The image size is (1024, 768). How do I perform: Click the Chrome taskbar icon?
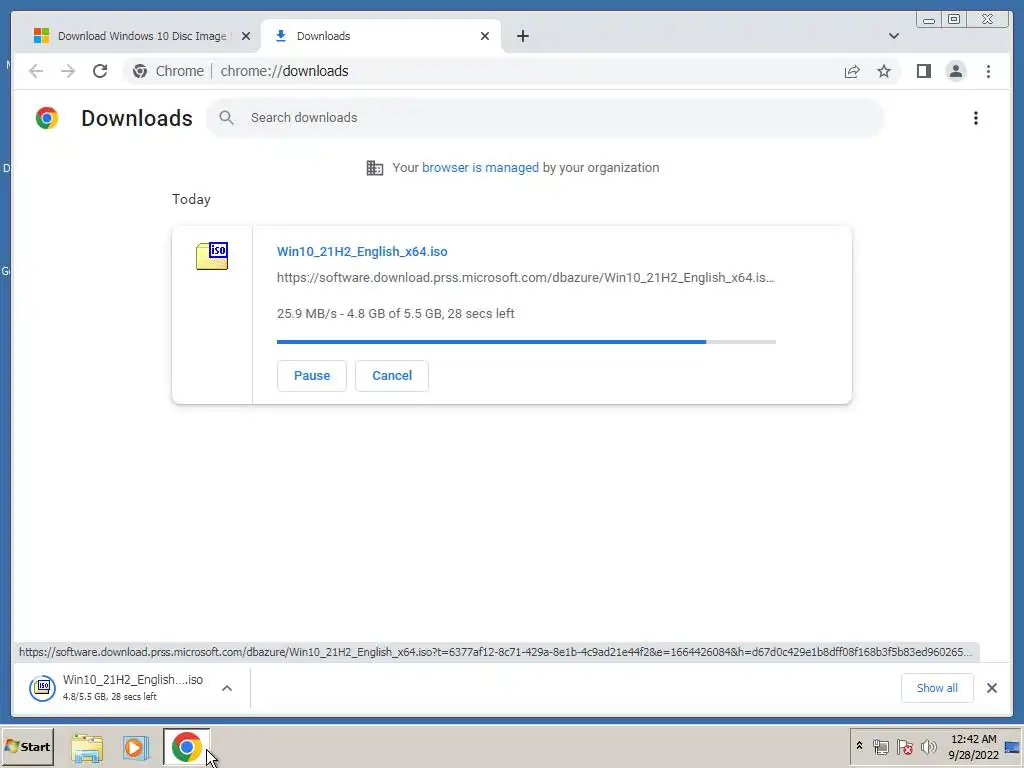tap(186, 747)
